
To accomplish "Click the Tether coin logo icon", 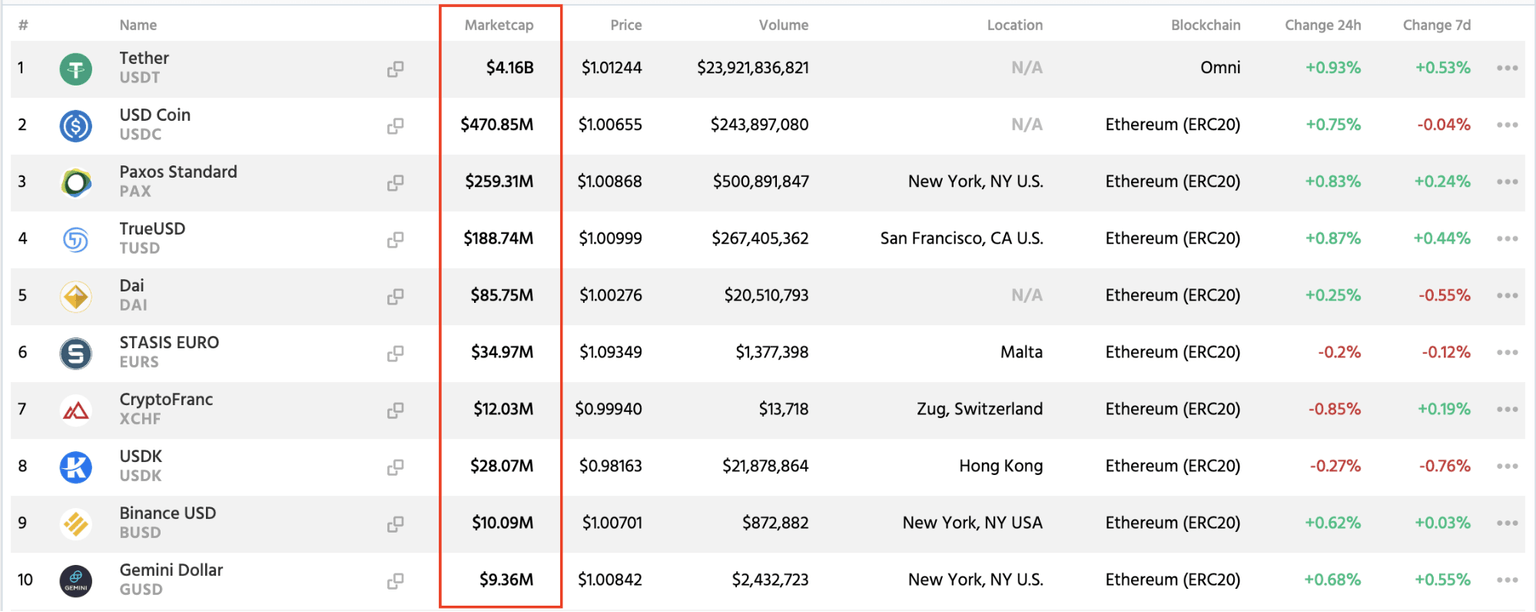I will (x=76, y=69).
